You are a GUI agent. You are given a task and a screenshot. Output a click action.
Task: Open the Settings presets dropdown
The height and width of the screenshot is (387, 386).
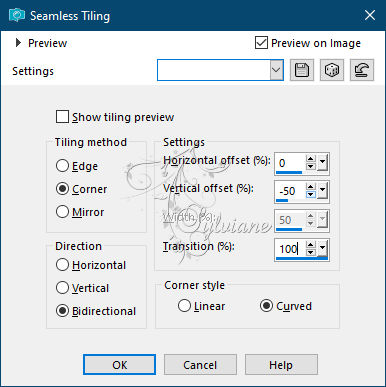pyautogui.click(x=276, y=70)
